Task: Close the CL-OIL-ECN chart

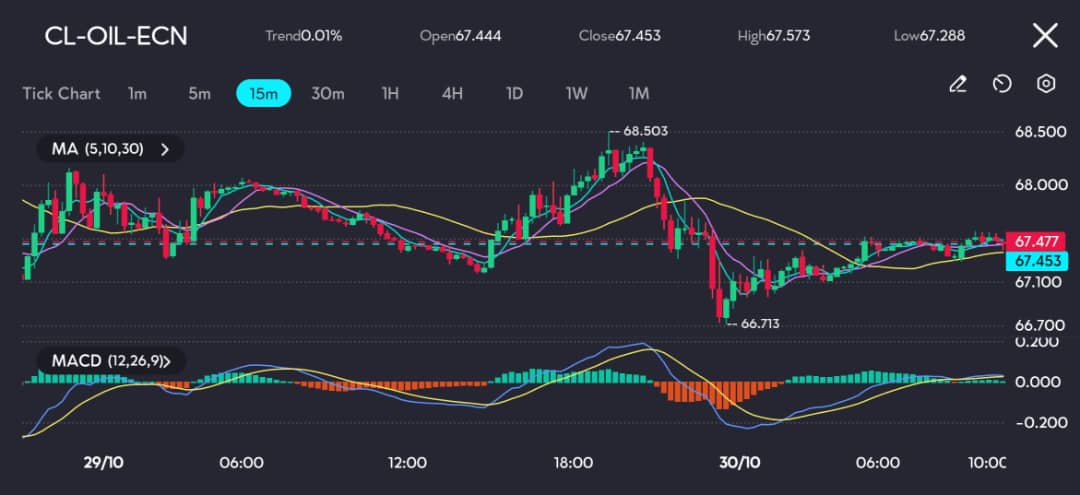Action: pyautogui.click(x=1045, y=35)
